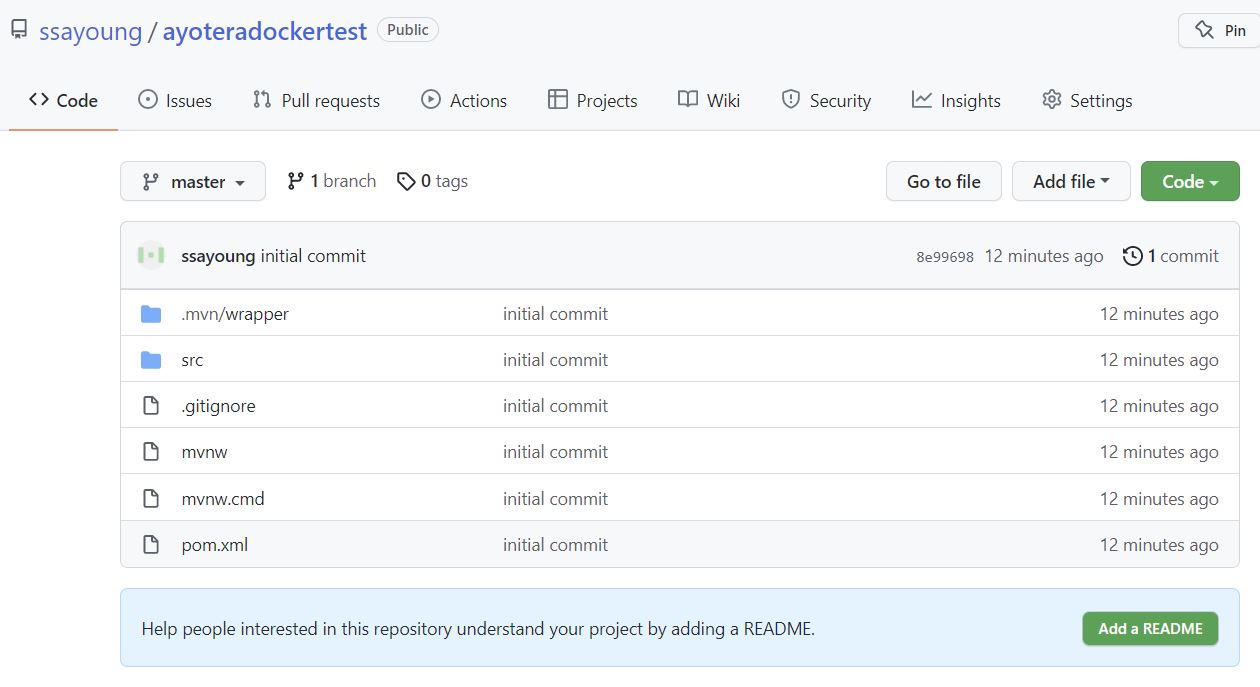The height and width of the screenshot is (687, 1260).
Task: Open initial commit message for .gitignore row
Action: click(555, 406)
